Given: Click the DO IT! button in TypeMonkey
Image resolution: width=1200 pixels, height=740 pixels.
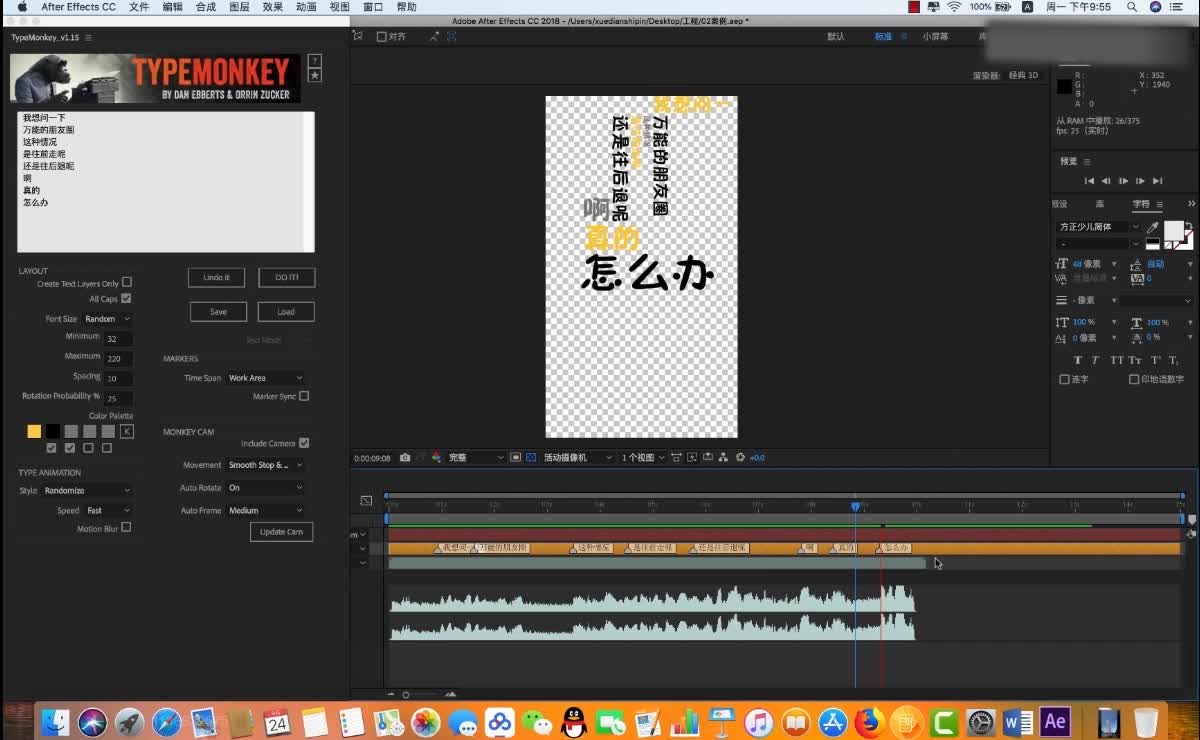Looking at the screenshot, I should coord(286,277).
